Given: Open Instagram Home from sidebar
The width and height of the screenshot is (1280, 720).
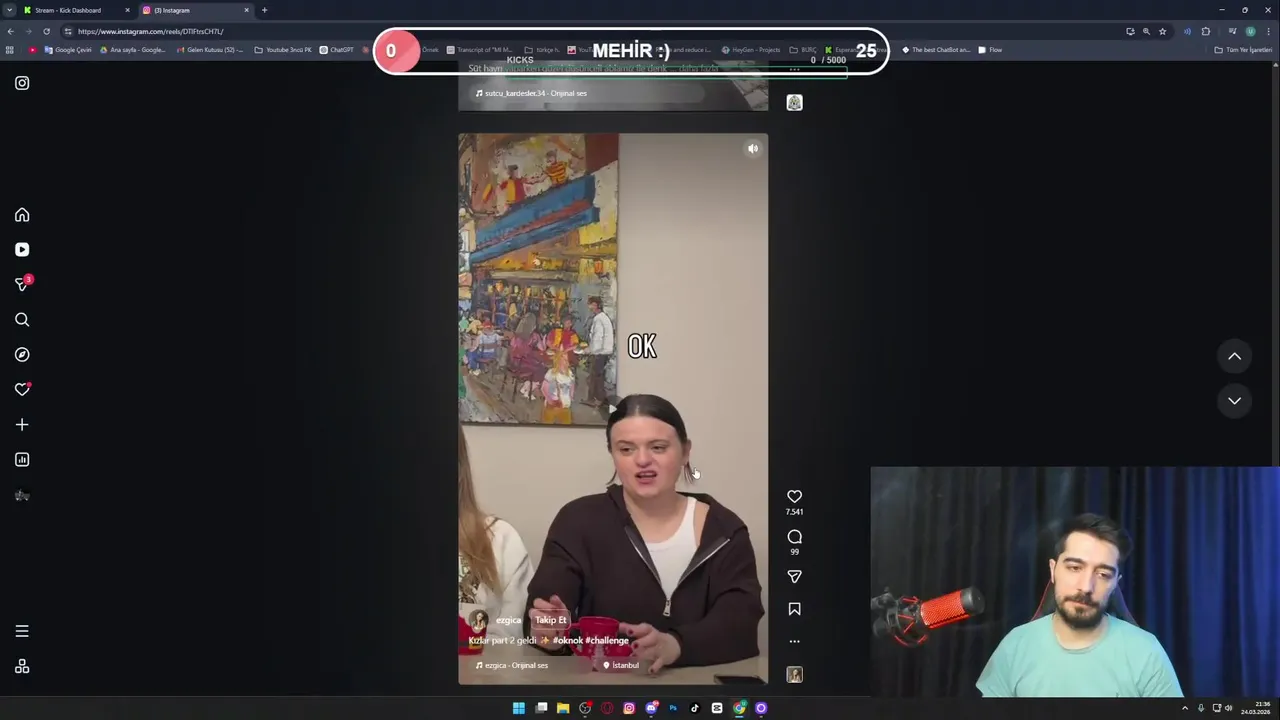Looking at the screenshot, I should [x=22, y=215].
